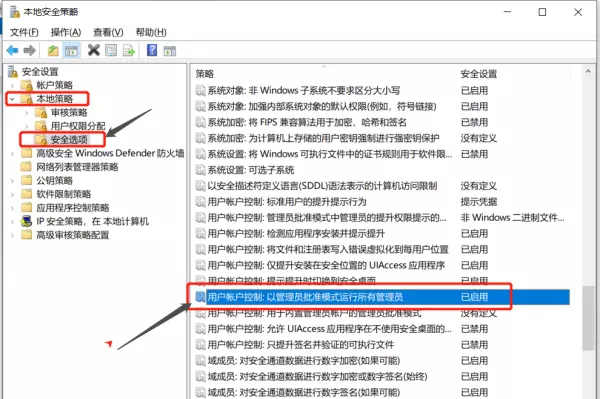
Task: Click the 提示凭据 setting value
Action: pyautogui.click(x=479, y=202)
